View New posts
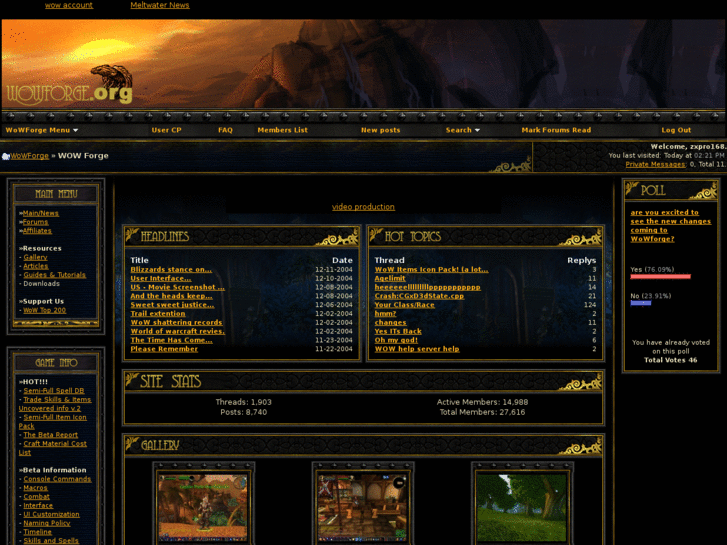This screenshot has width=727, height=545. pos(380,130)
